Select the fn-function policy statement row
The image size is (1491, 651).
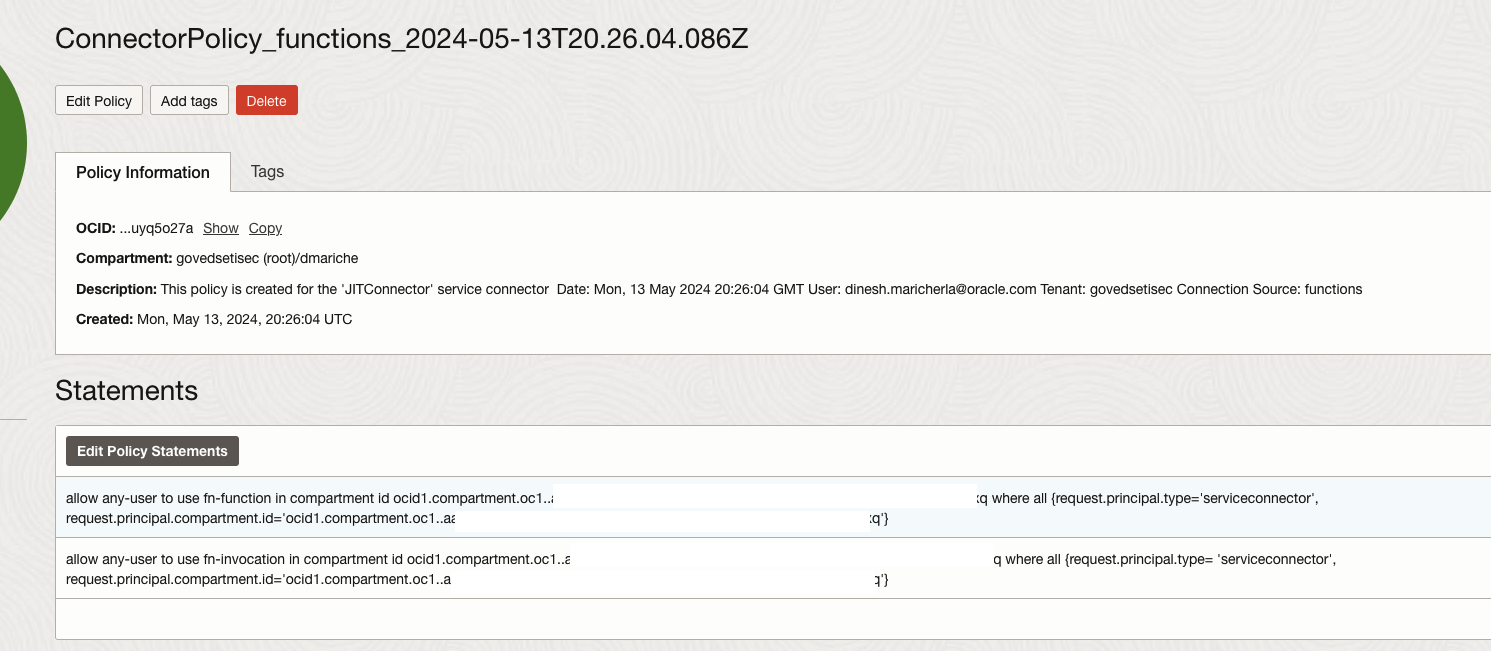(x=773, y=508)
